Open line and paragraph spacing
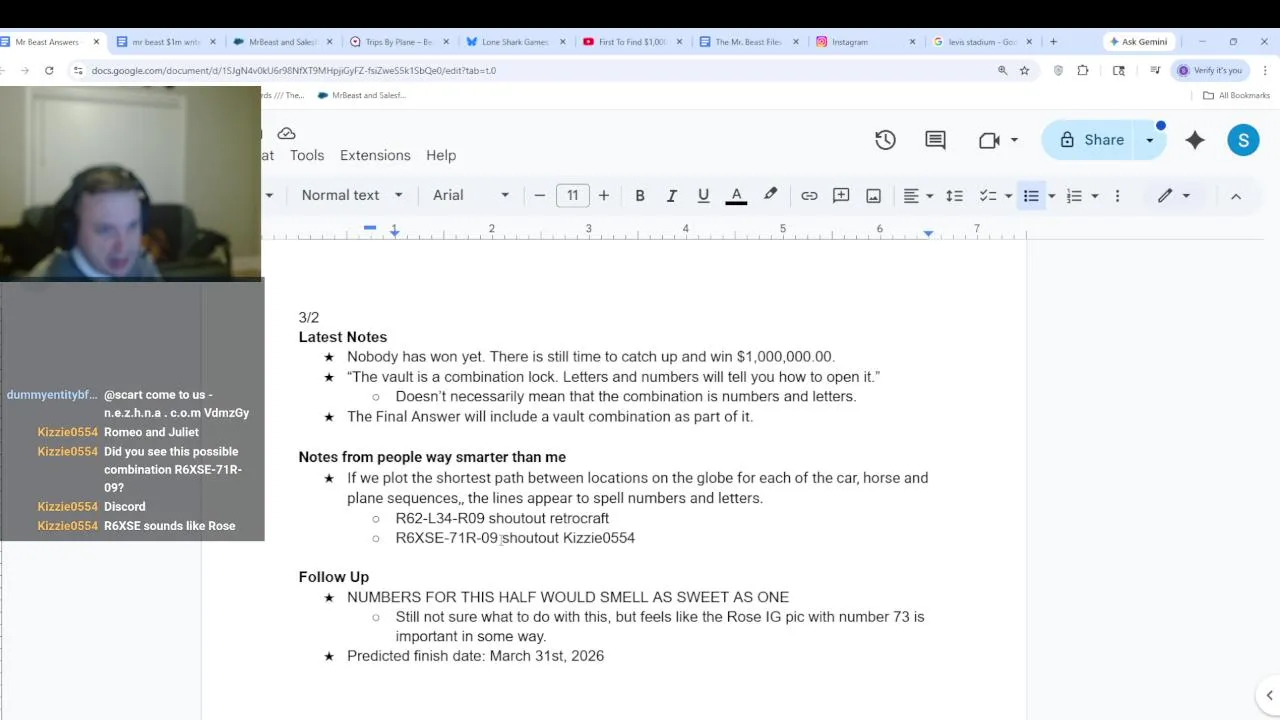The width and height of the screenshot is (1280, 720). coord(954,195)
